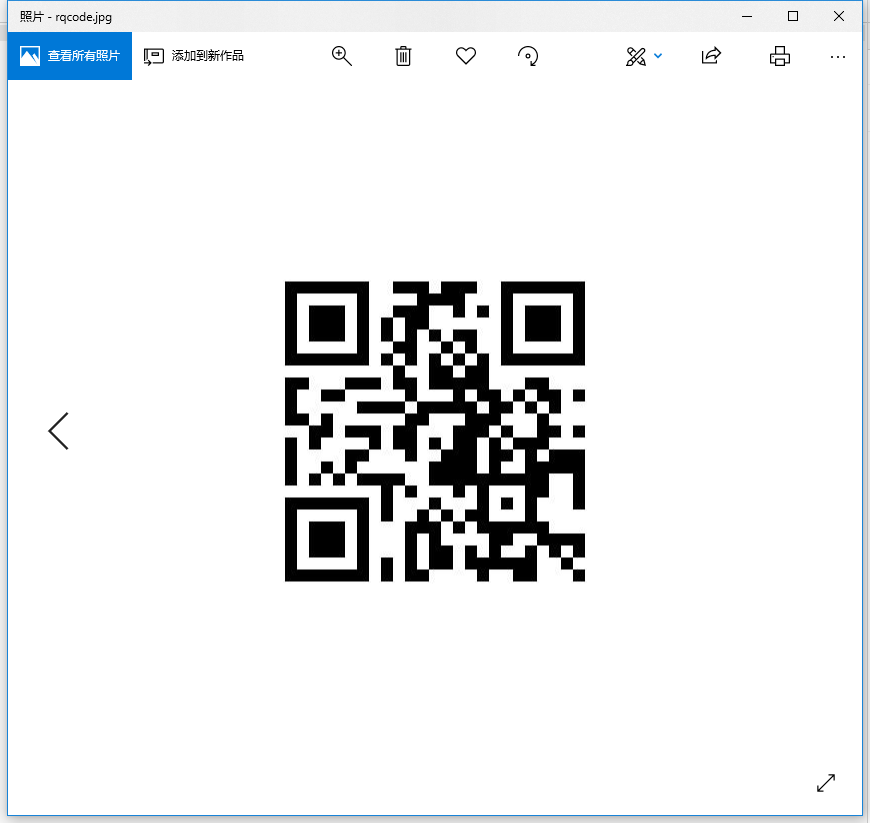Maximize the Photos window
Image resolution: width=870 pixels, height=823 pixels.
tap(793, 17)
